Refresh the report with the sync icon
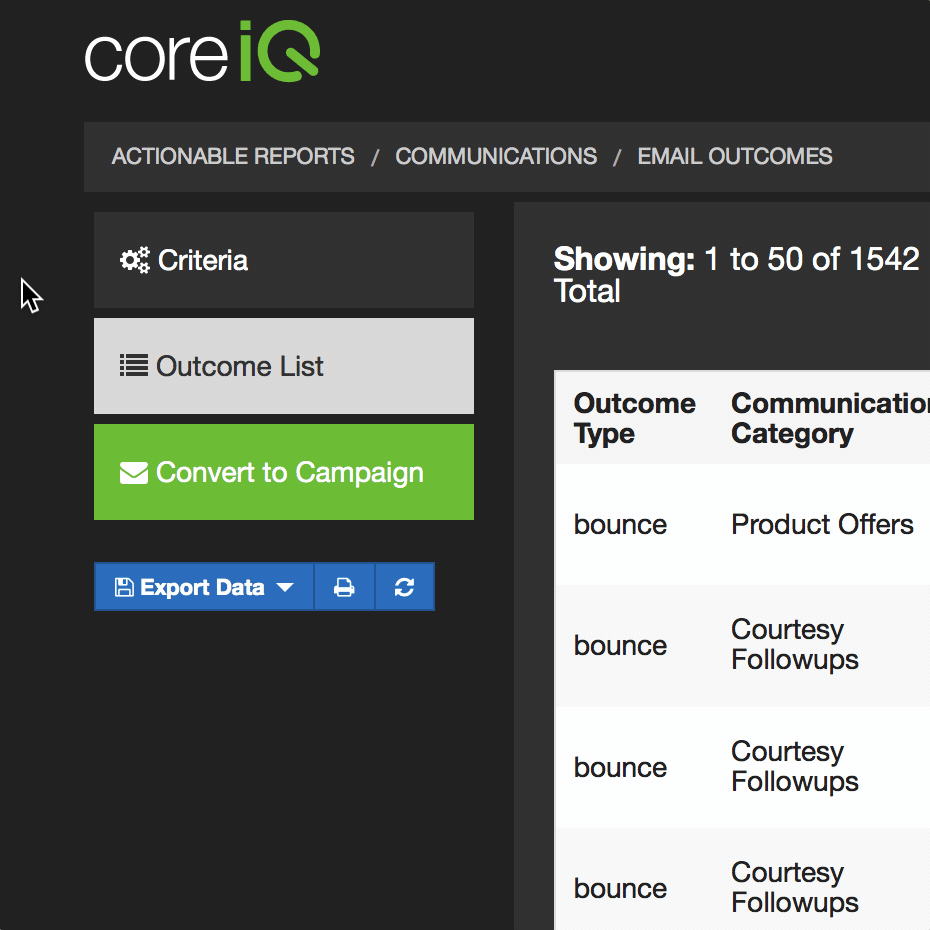Image resolution: width=930 pixels, height=930 pixels. [404, 587]
